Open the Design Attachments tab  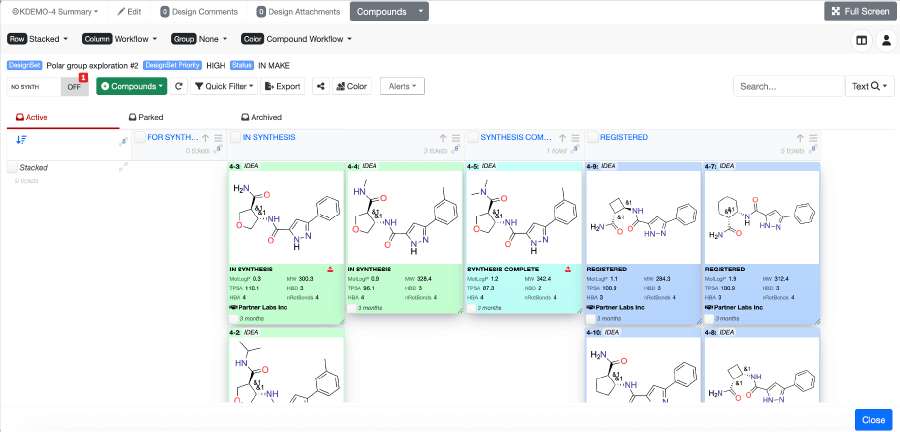pos(298,11)
